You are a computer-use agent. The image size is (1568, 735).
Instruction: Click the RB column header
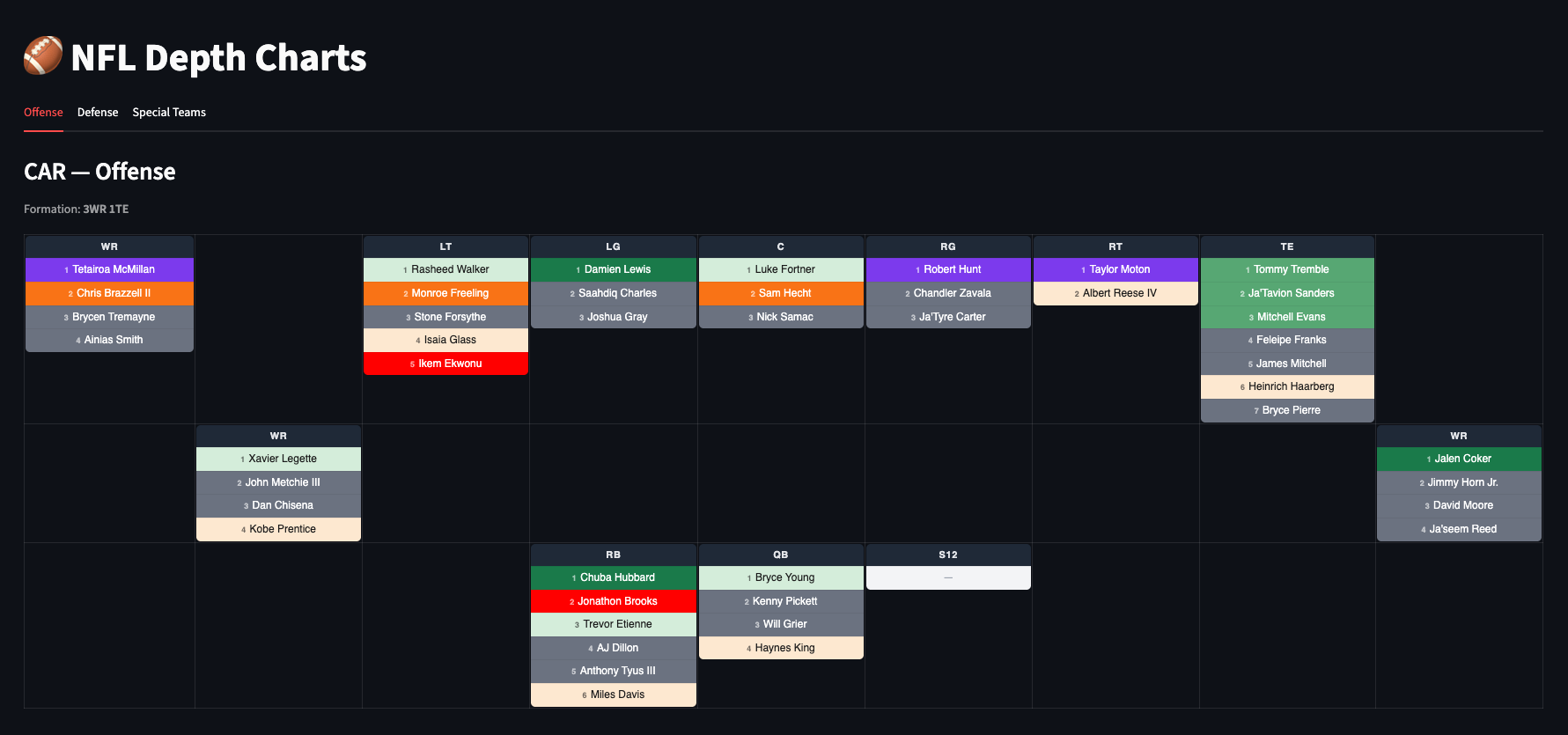click(x=613, y=555)
